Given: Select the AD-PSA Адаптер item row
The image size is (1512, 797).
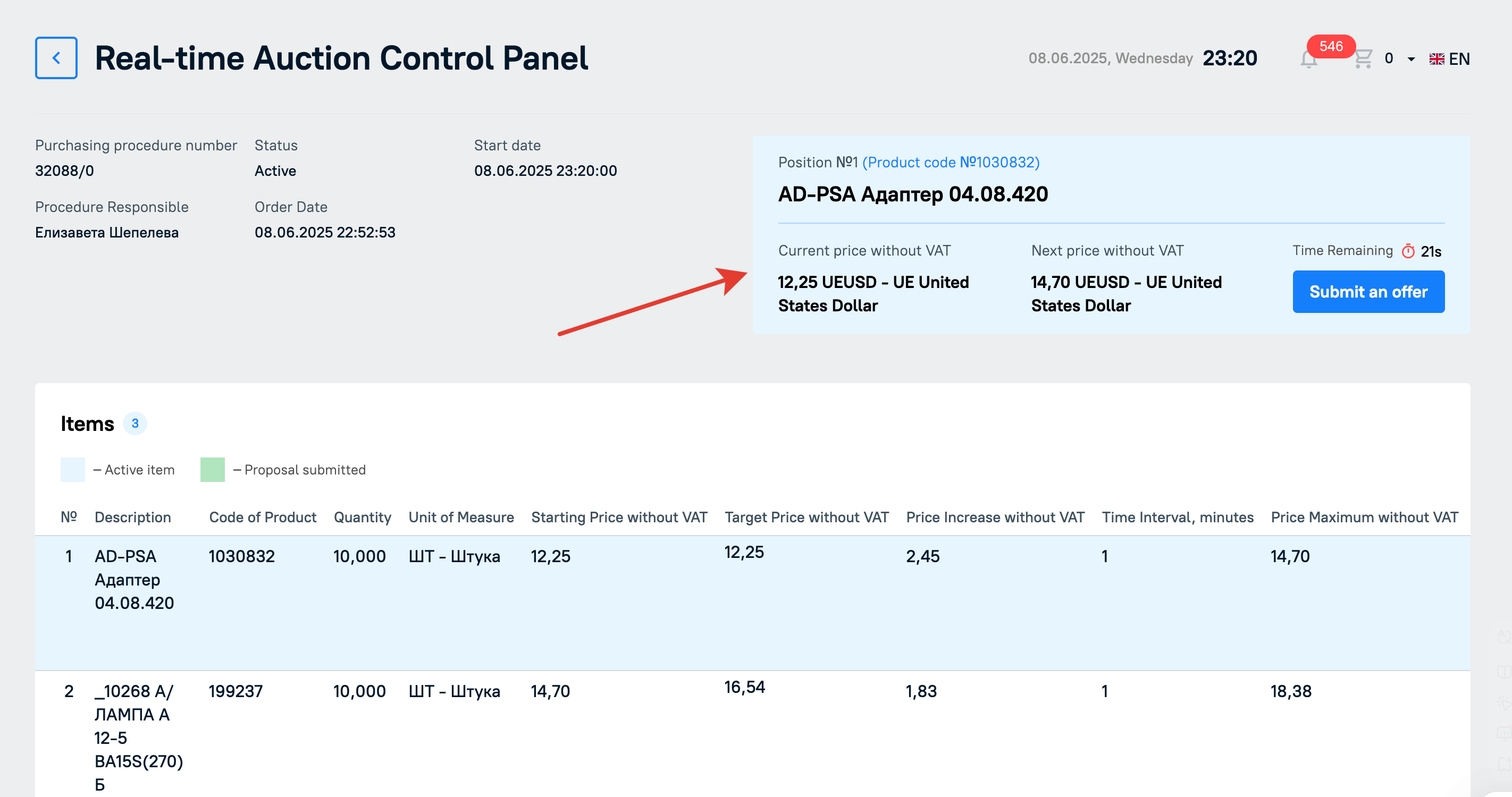Looking at the screenshot, I should pyautogui.click(x=752, y=603).
